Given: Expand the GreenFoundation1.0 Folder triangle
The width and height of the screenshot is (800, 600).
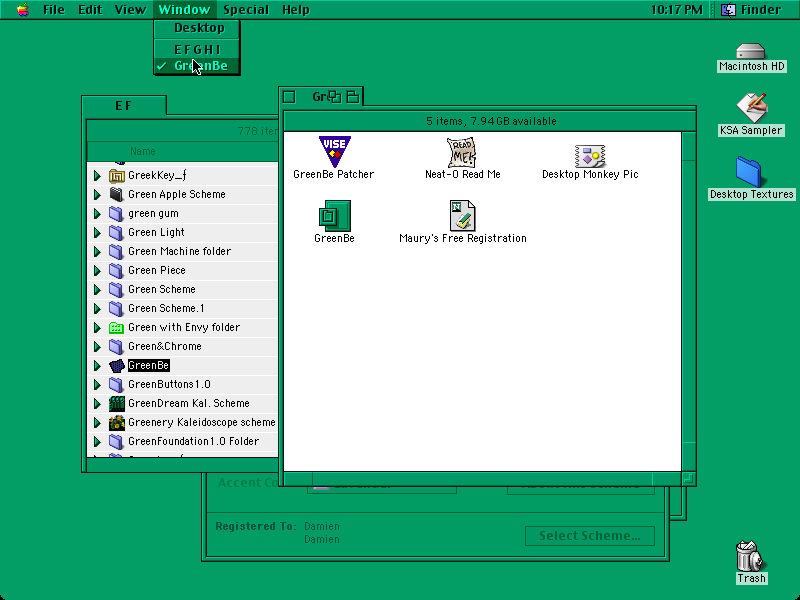Looking at the screenshot, I should click(97, 441).
